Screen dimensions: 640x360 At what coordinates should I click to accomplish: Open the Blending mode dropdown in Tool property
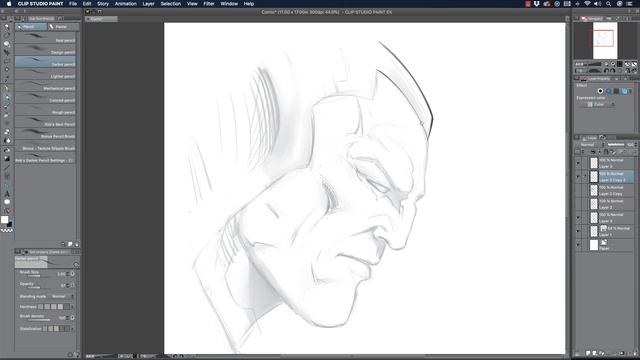click(62, 296)
